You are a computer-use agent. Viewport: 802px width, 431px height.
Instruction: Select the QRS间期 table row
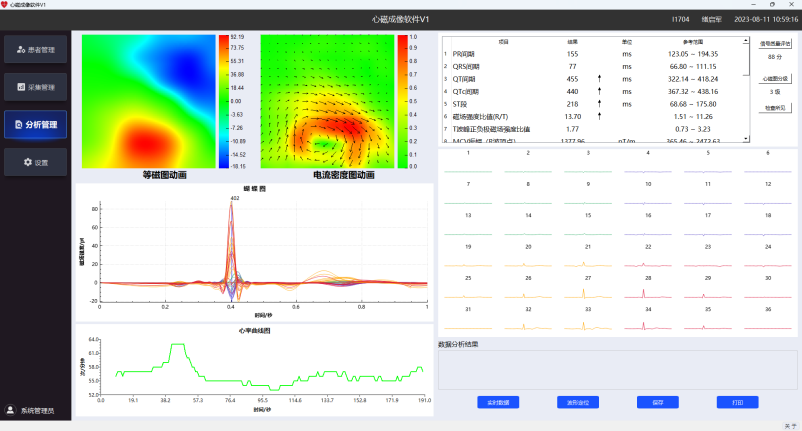point(593,66)
